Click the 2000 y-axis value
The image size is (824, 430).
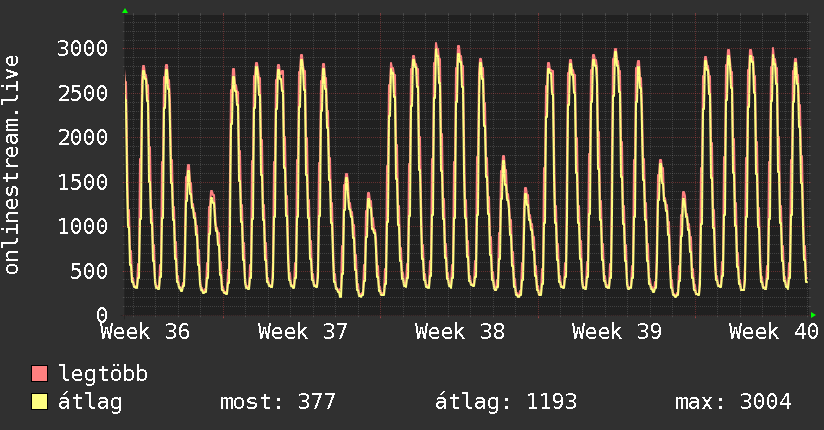[83, 138]
